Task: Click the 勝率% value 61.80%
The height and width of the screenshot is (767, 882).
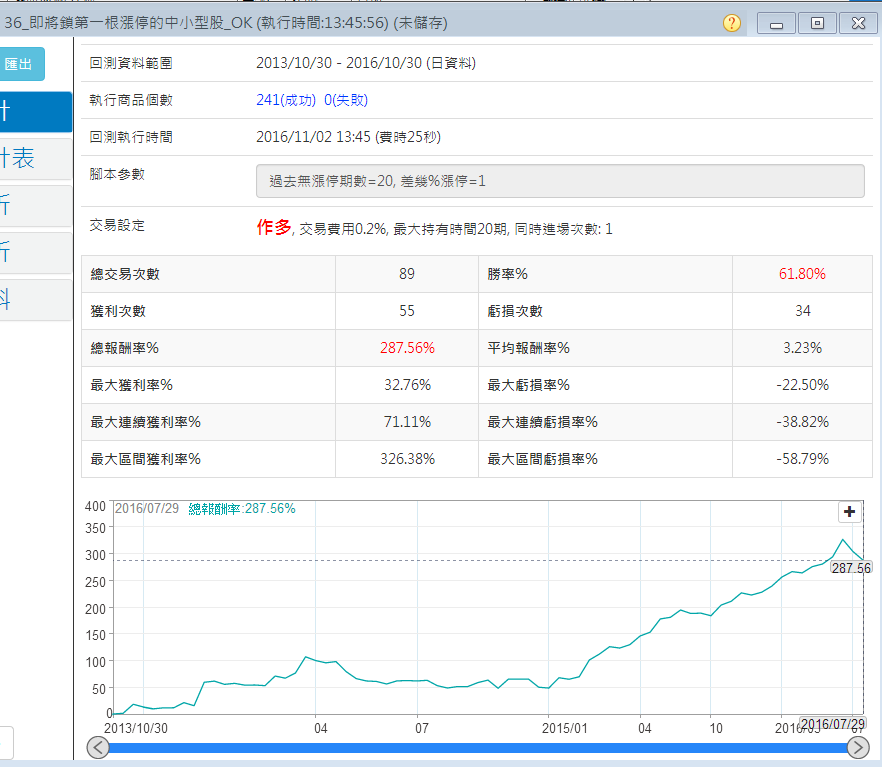Action: point(802,274)
